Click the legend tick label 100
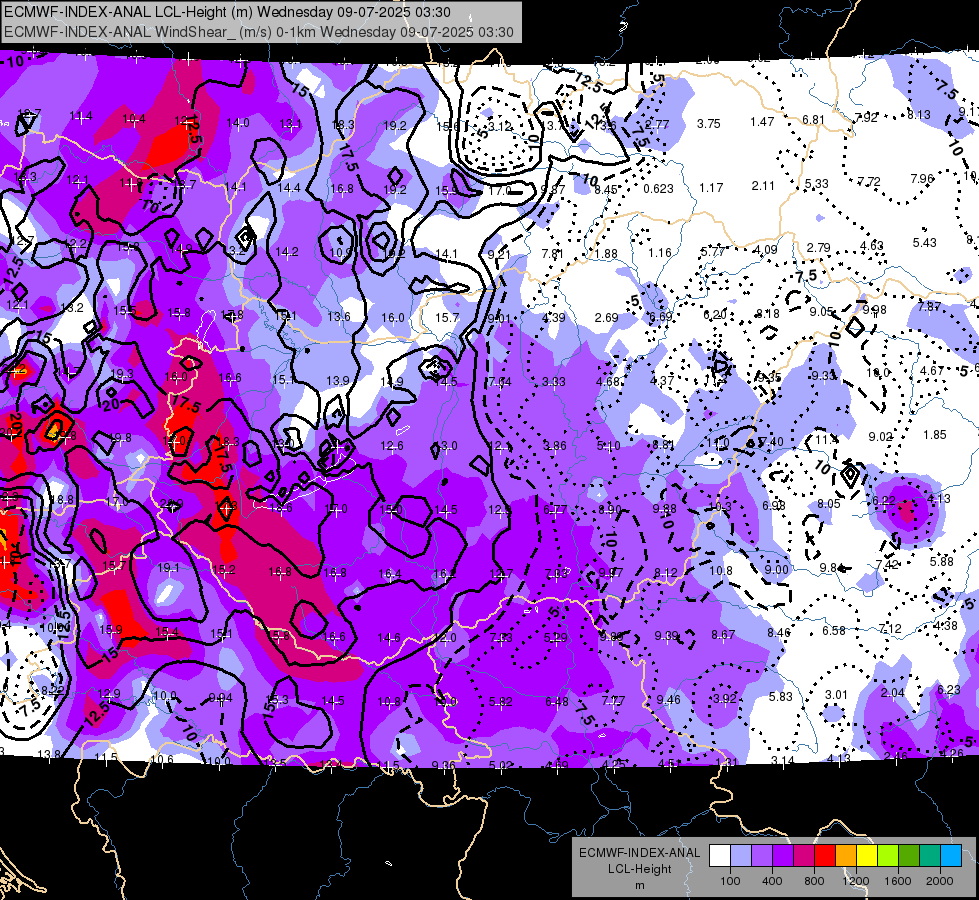This screenshot has height=900, width=979. [x=730, y=881]
